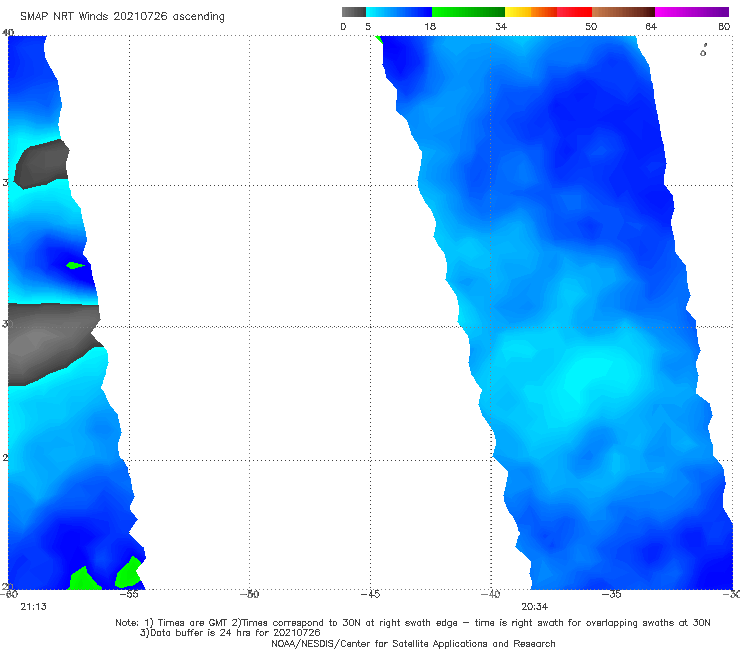Click the latitude label '40' at top left
Image resolution: width=740 pixels, height=650 pixels.
click(8, 33)
